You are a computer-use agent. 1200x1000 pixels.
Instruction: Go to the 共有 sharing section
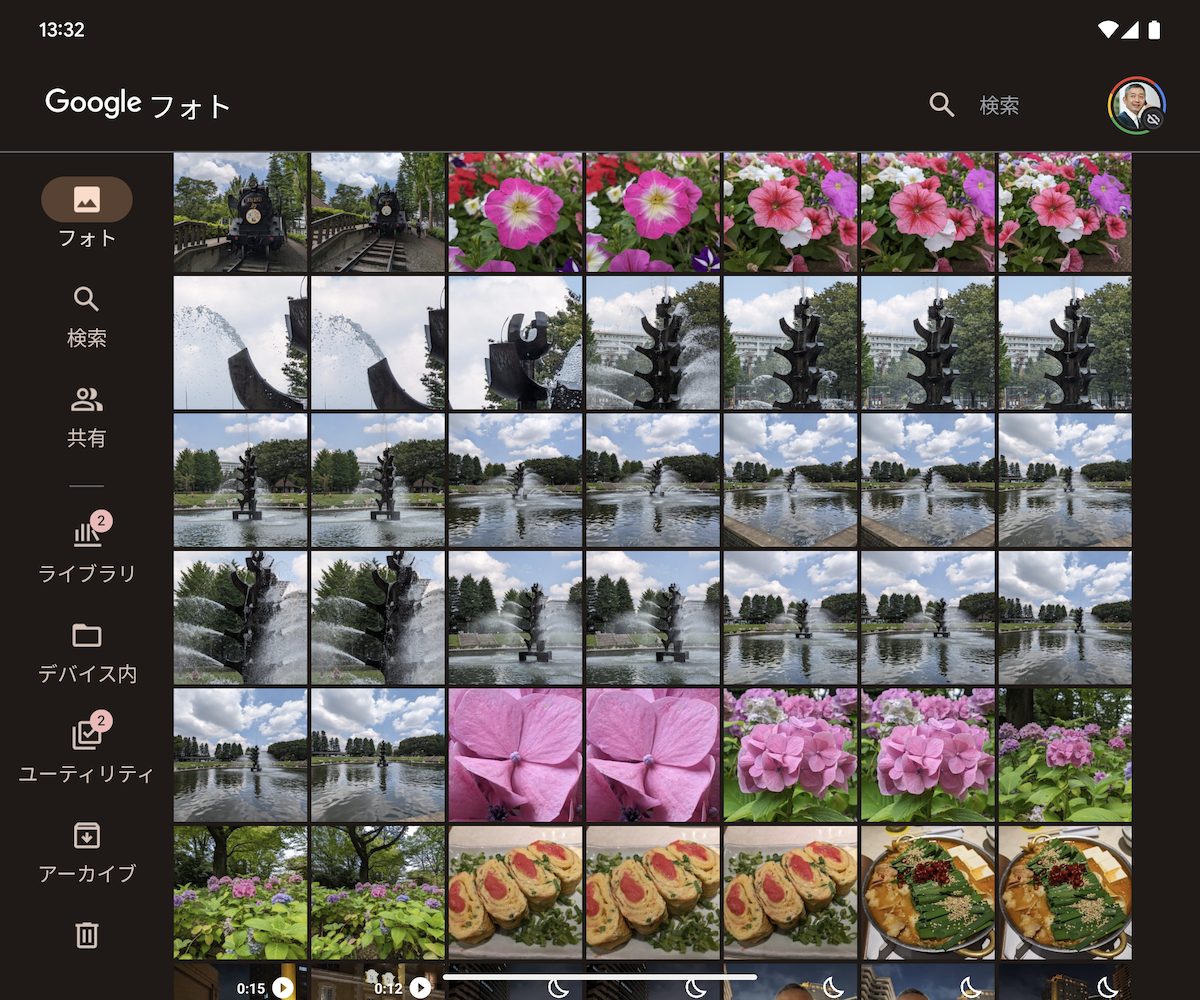coord(87,418)
